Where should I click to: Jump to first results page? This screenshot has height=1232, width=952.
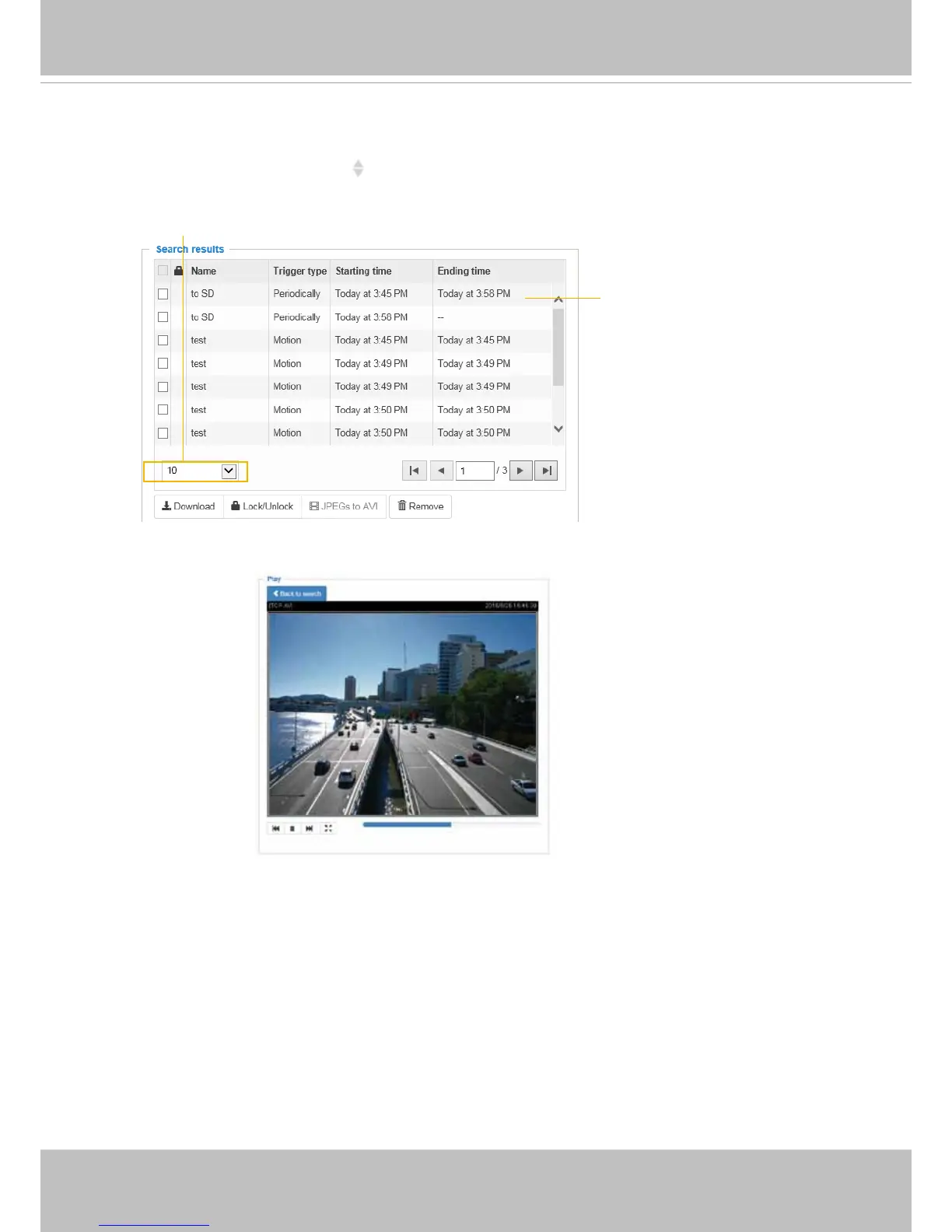click(415, 471)
